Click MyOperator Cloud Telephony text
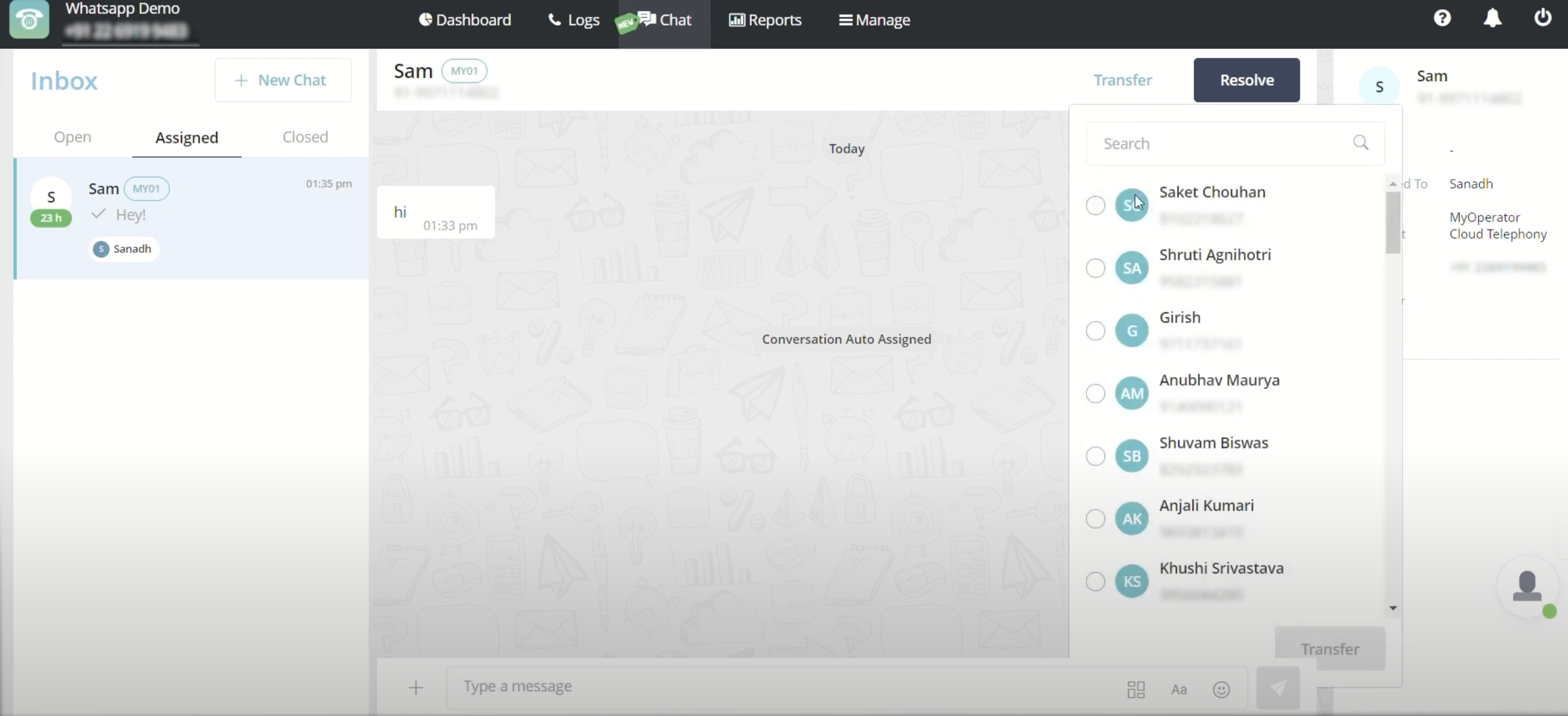1568x716 pixels. 1498,226
